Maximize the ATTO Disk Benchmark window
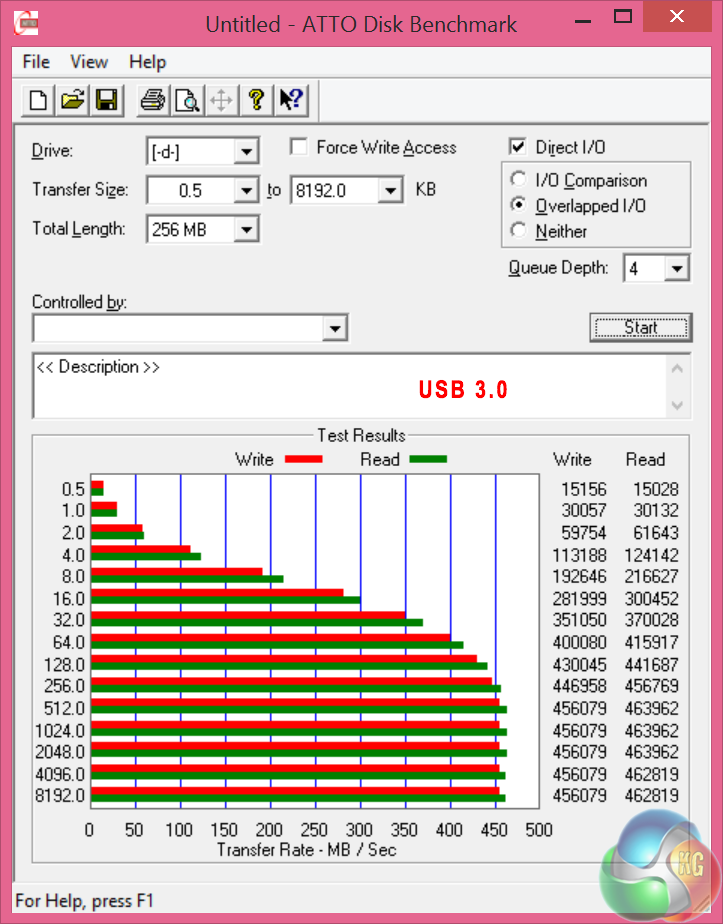Screen dimensions: 723x924 (623, 16)
